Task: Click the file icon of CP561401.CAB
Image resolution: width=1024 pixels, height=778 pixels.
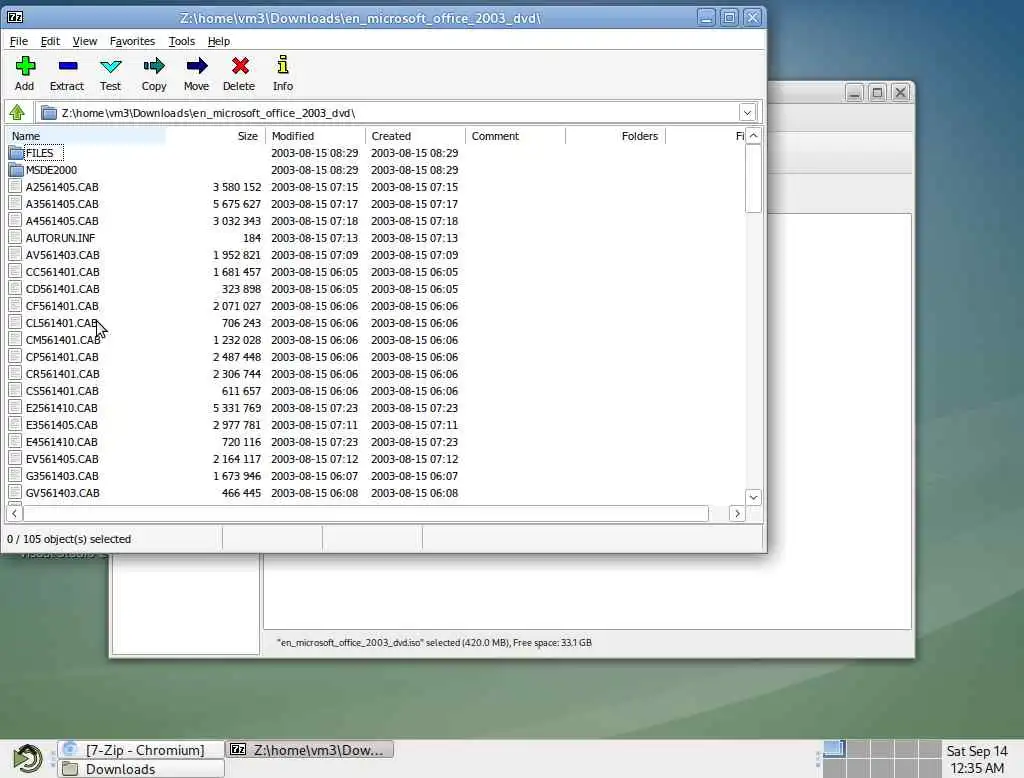Action: click(x=16, y=357)
